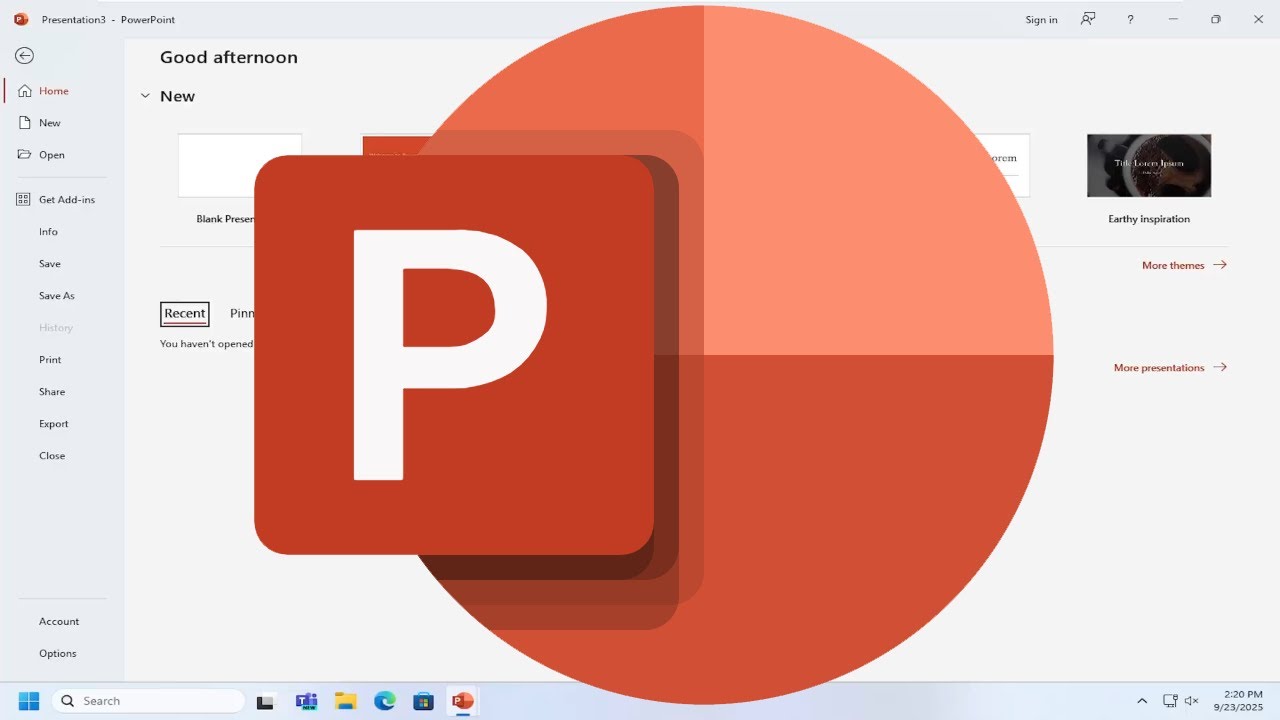This screenshot has height=720, width=1280.
Task: Open Microsoft Store from the taskbar
Action: pos(424,702)
